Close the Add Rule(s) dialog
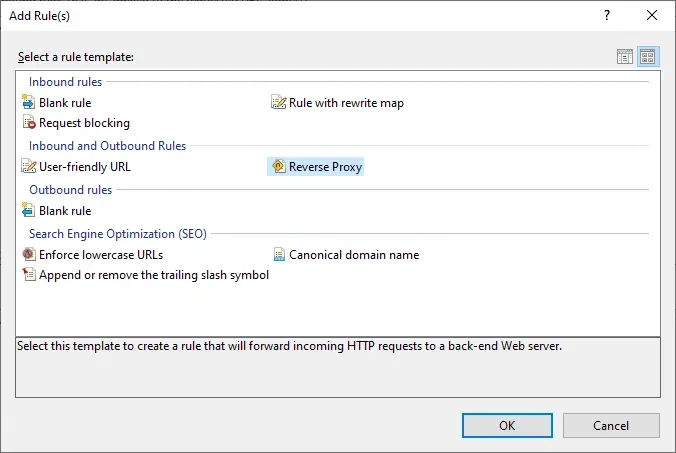 (x=653, y=16)
